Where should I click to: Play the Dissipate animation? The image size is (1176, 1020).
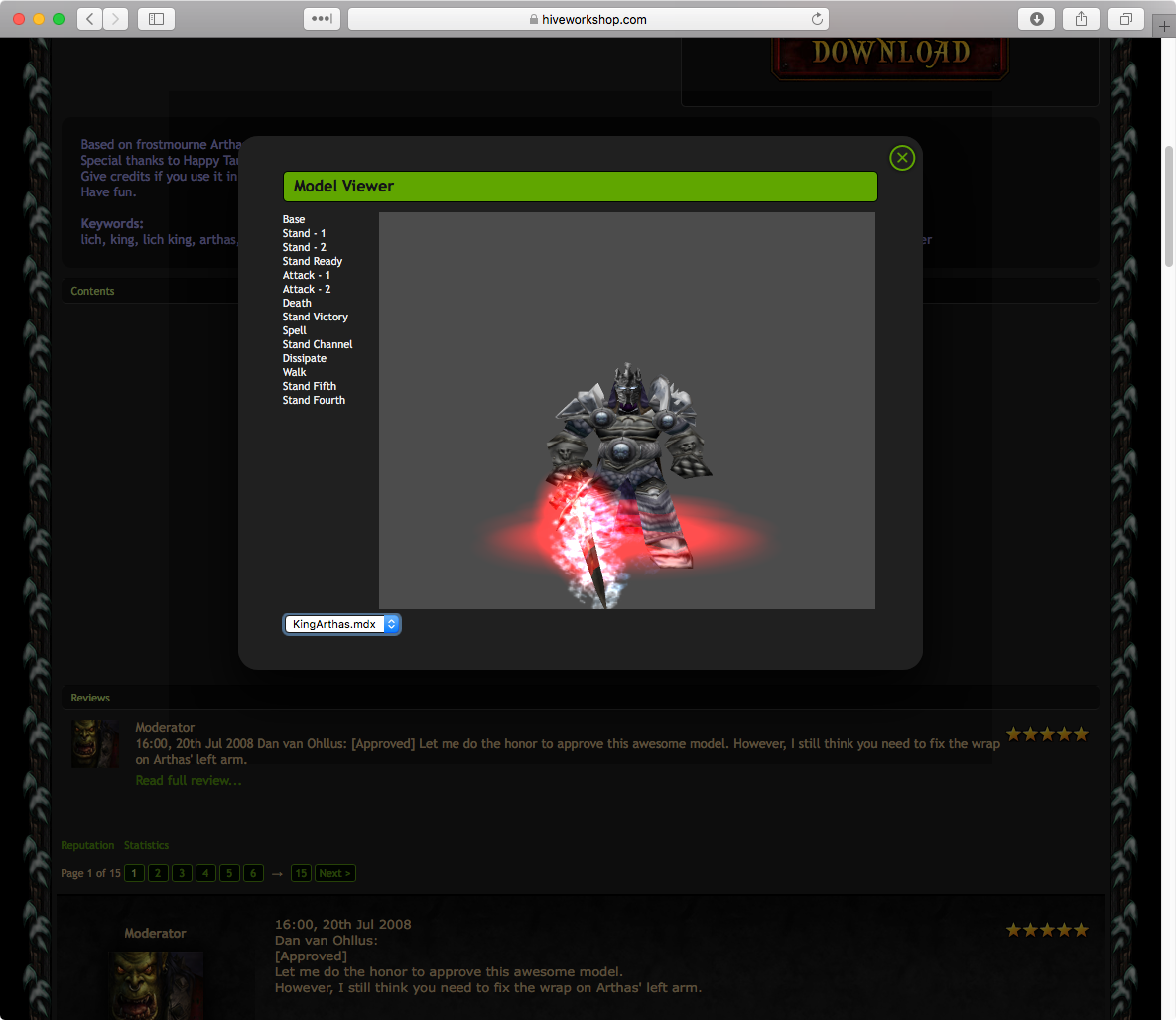(304, 358)
